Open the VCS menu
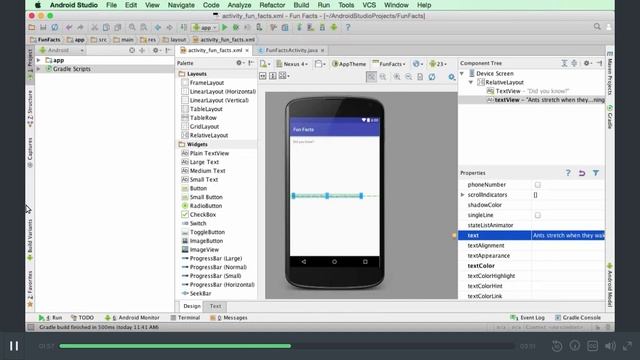Image resolution: width=640 pixels, height=360 pixels. 369,5
